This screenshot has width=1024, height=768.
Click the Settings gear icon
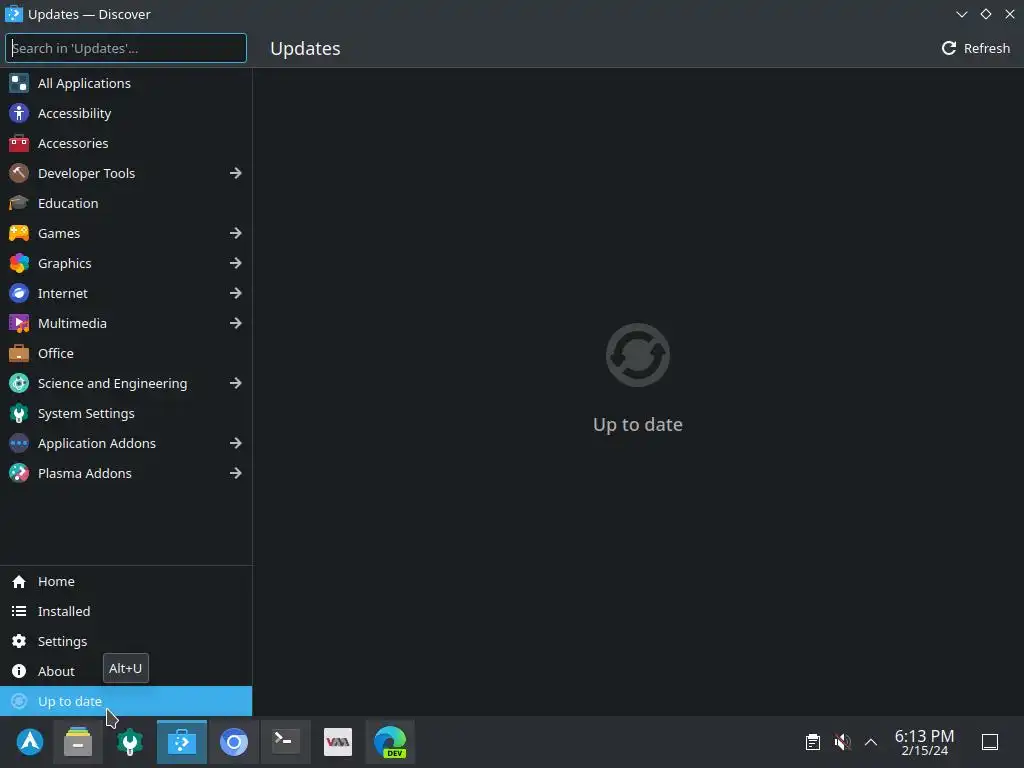point(19,641)
